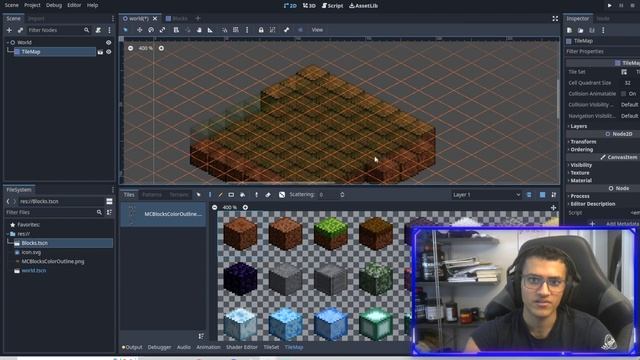Switch to the 2D workspace
The height and width of the screenshot is (360, 640).
(290, 6)
